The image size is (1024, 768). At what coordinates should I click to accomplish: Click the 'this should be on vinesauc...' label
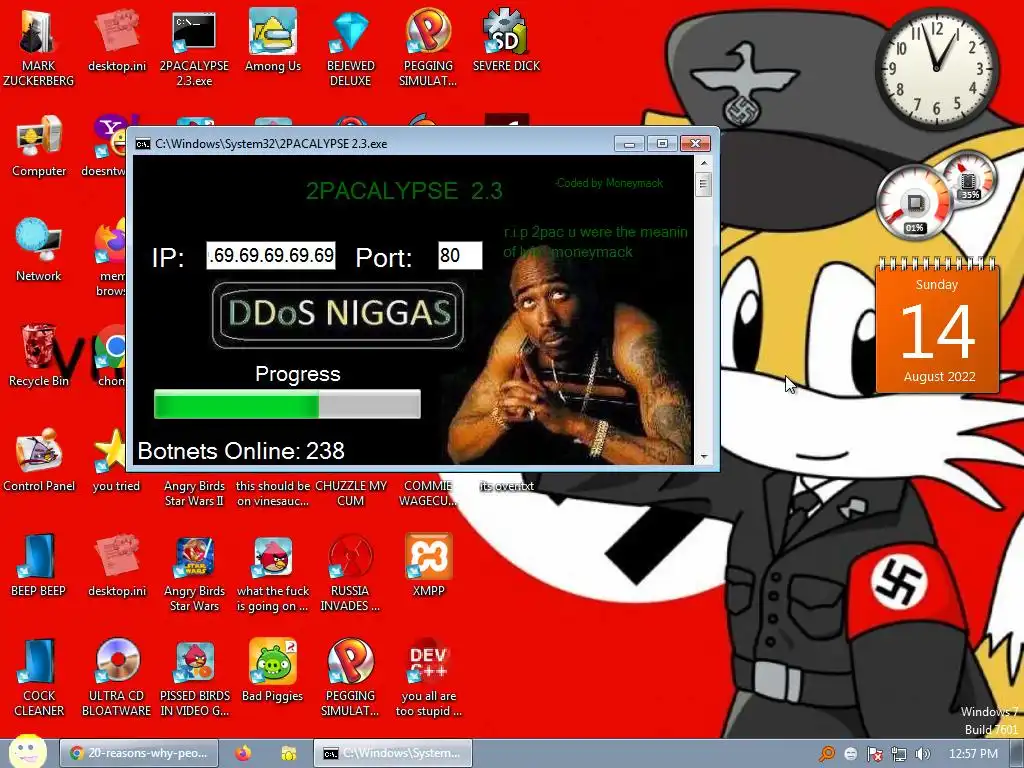tap(272, 493)
